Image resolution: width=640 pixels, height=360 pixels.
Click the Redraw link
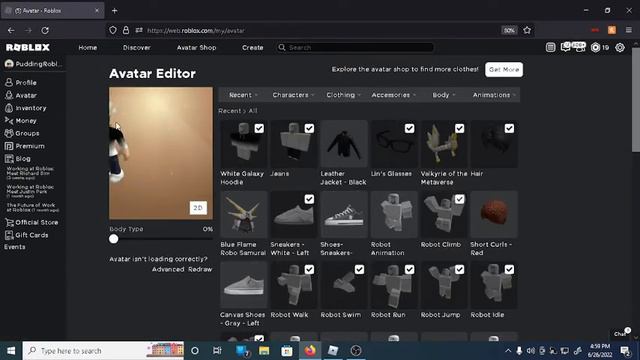point(200,269)
